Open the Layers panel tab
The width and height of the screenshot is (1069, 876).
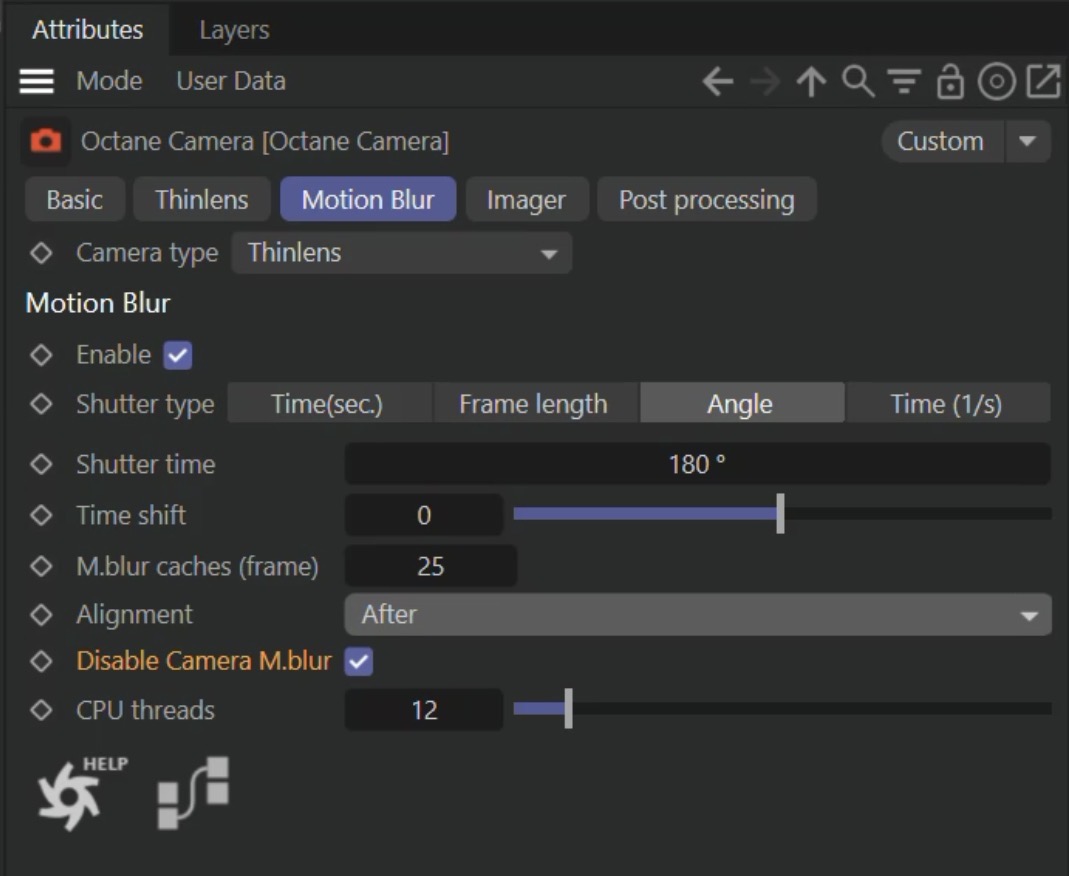click(234, 30)
